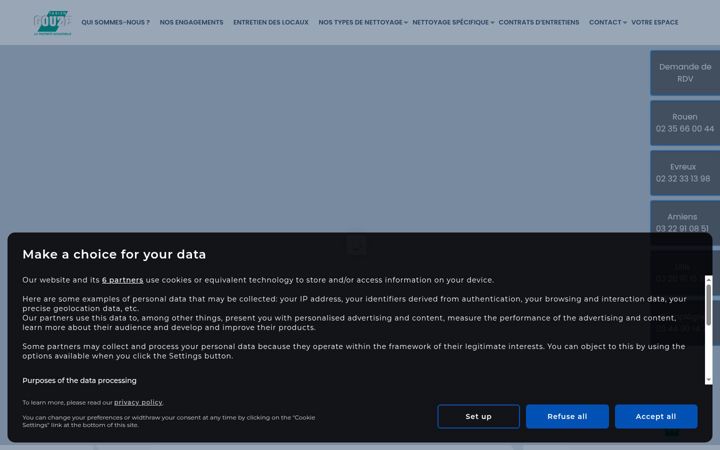Open ENTRETIEN DES LOCAUX menu item

point(271,22)
